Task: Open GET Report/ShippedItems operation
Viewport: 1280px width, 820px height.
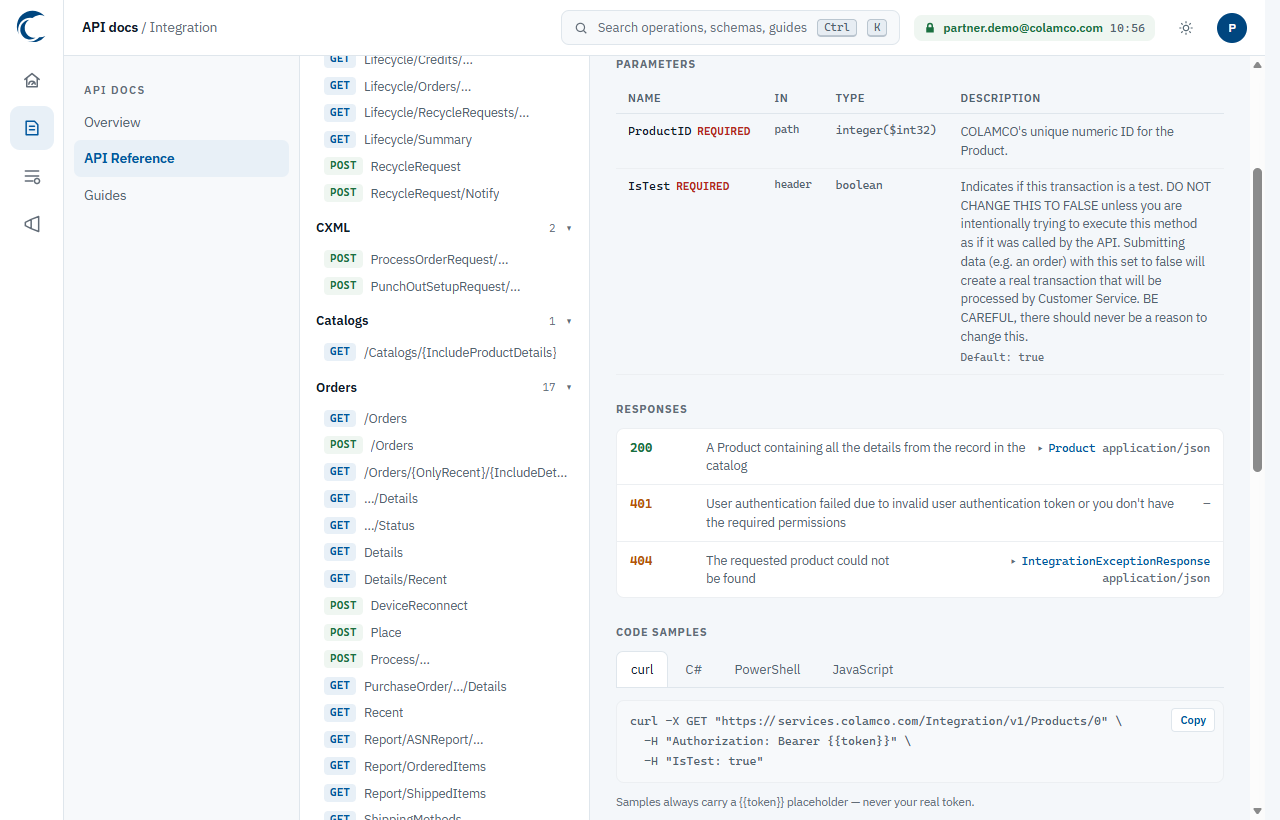Action: point(445,793)
